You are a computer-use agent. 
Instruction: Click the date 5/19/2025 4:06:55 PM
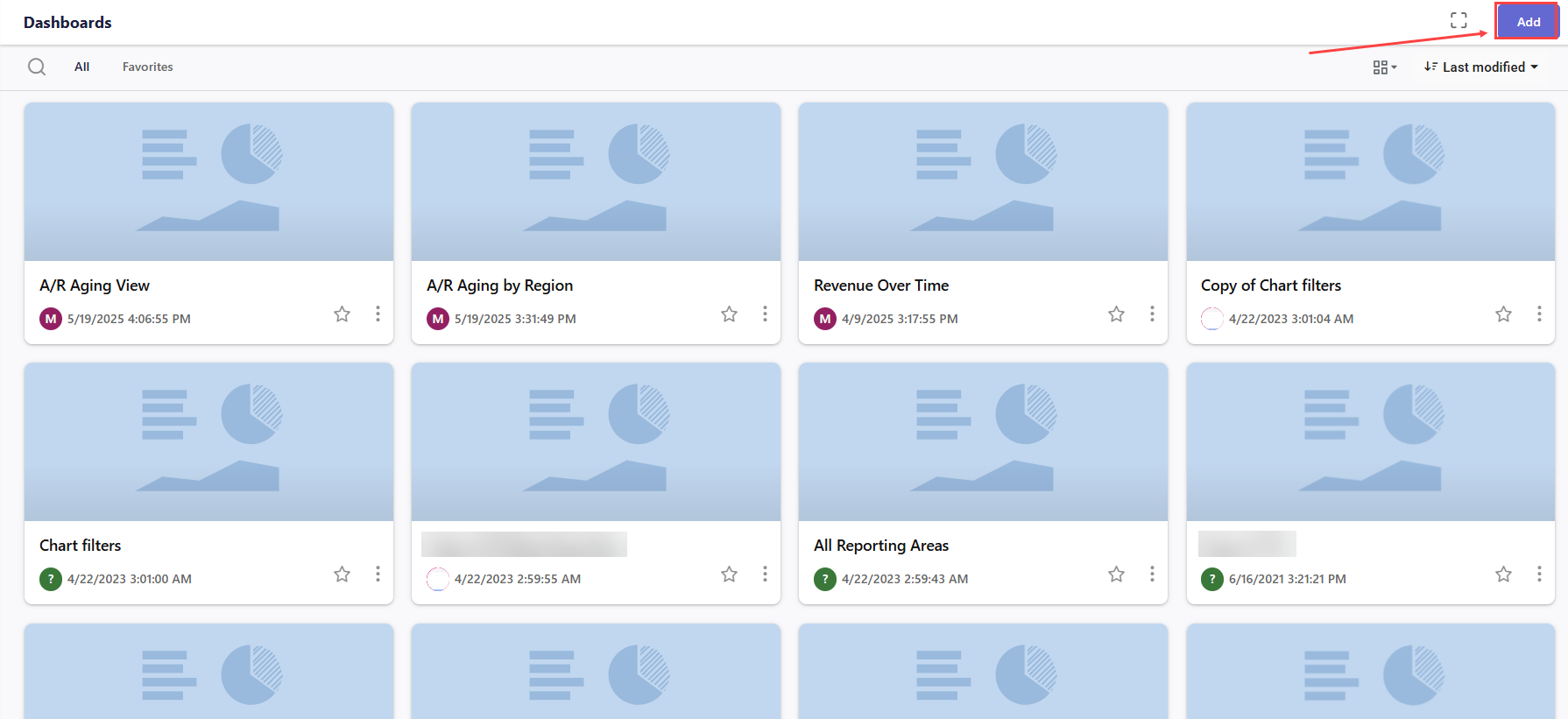tap(129, 319)
